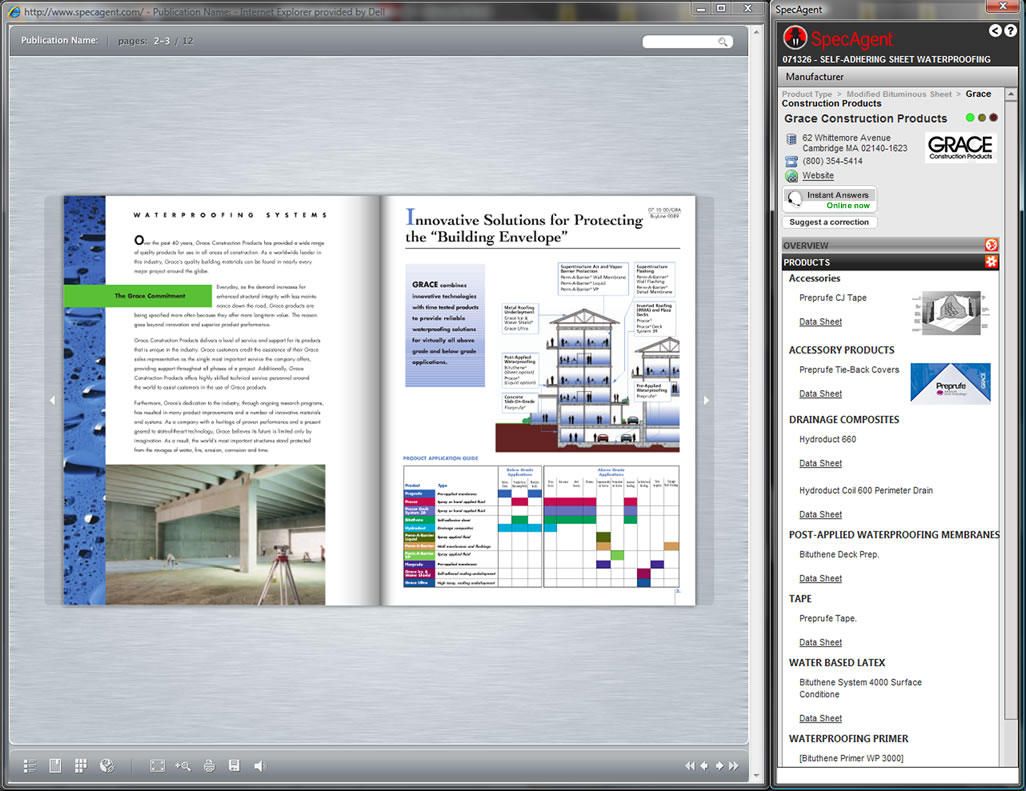The image size is (1026, 791).
Task: Click the pages 2-3 / 12 indicator
Action: (156, 41)
